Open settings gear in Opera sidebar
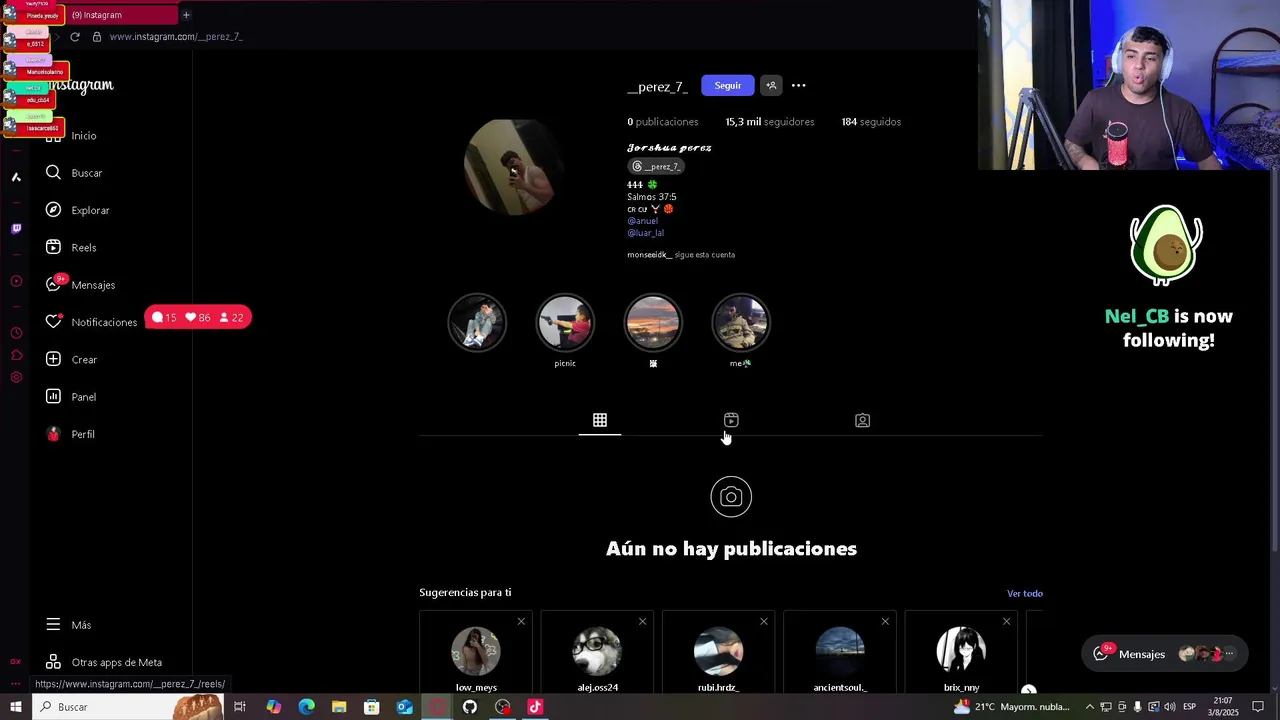This screenshot has width=1280, height=720. [16, 377]
